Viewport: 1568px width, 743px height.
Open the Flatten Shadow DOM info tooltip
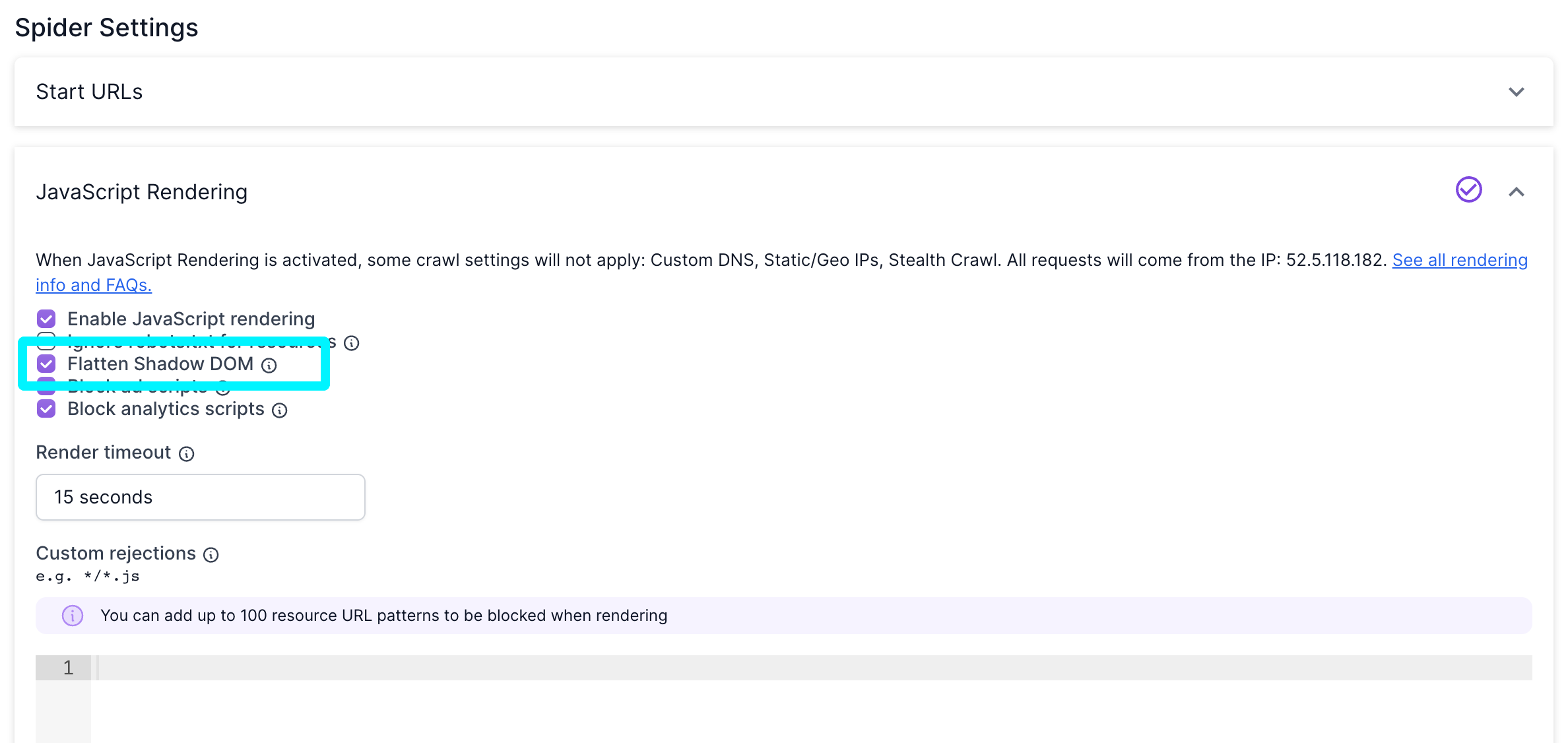tap(269, 365)
